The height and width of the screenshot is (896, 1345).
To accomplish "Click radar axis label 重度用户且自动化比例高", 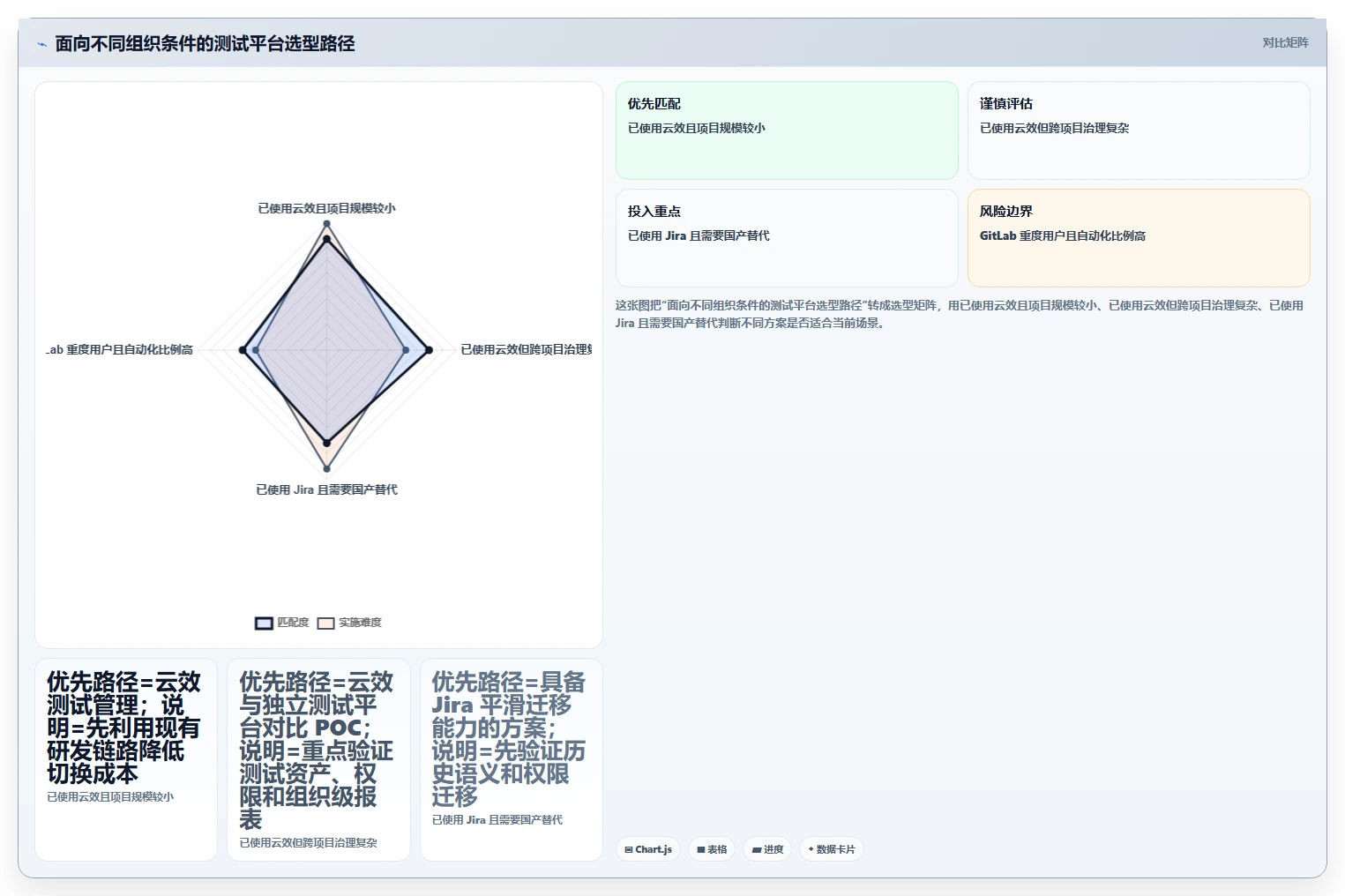I will 119,349.
